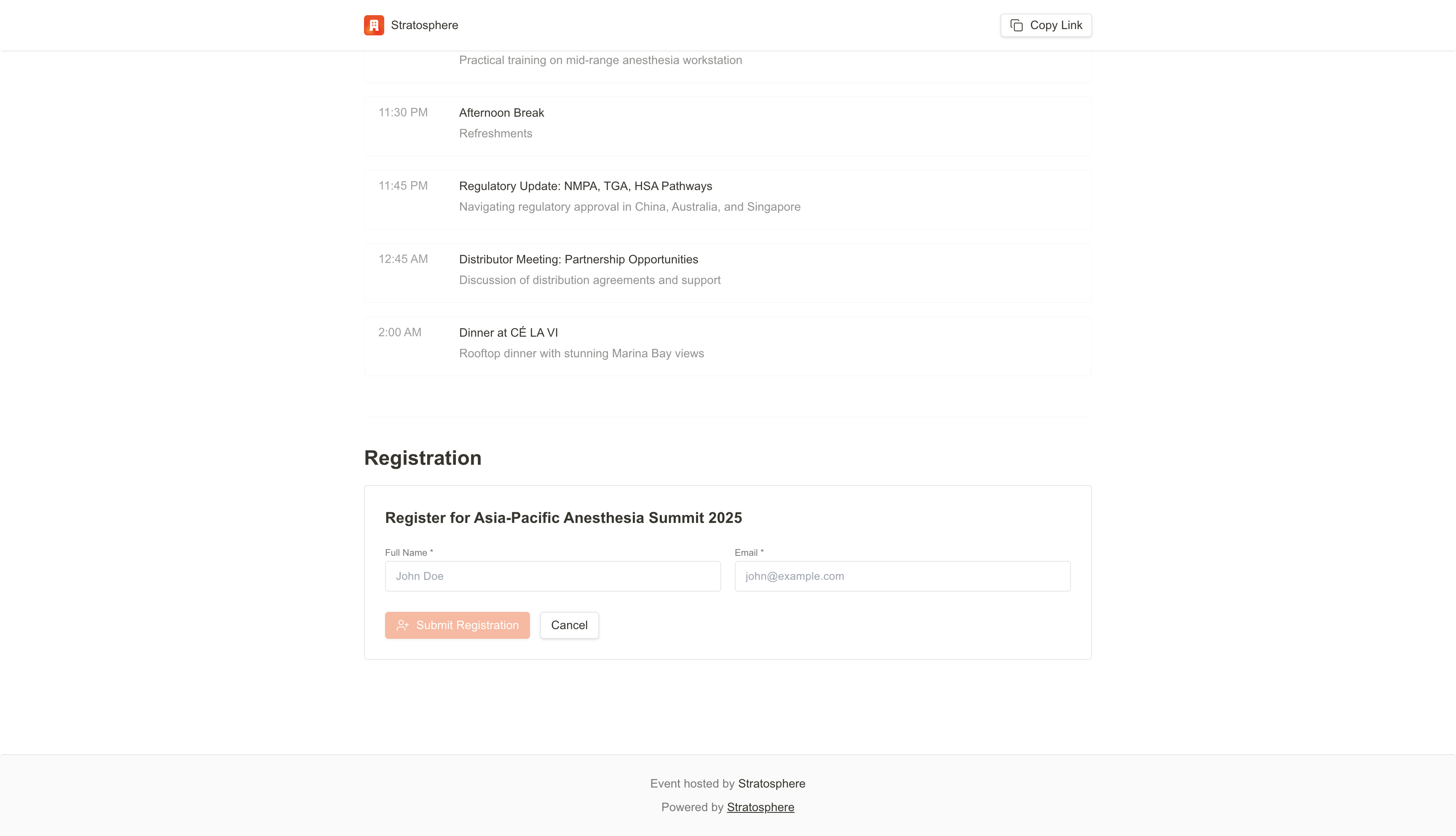Click the Stratosphere logo icon
Image resolution: width=1456 pixels, height=836 pixels.
coord(374,25)
